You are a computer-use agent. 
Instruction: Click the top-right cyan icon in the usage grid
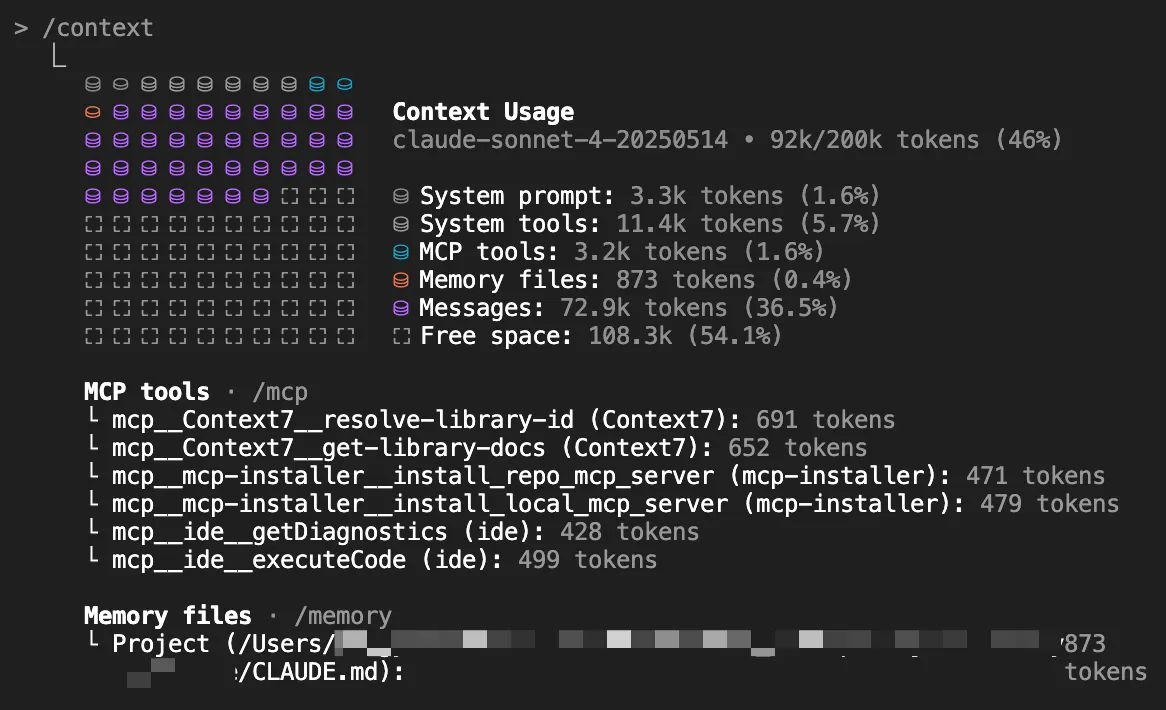coord(345,84)
